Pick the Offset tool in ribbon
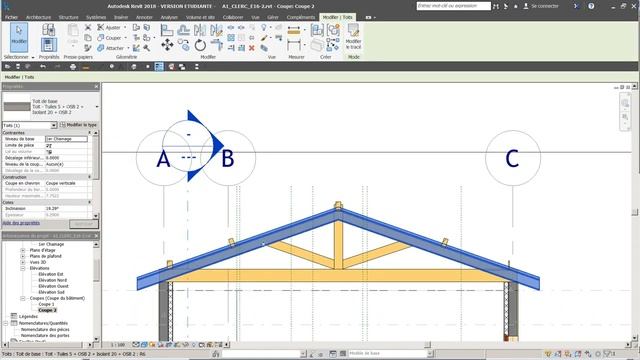This screenshot has width=640, height=360. point(183,29)
